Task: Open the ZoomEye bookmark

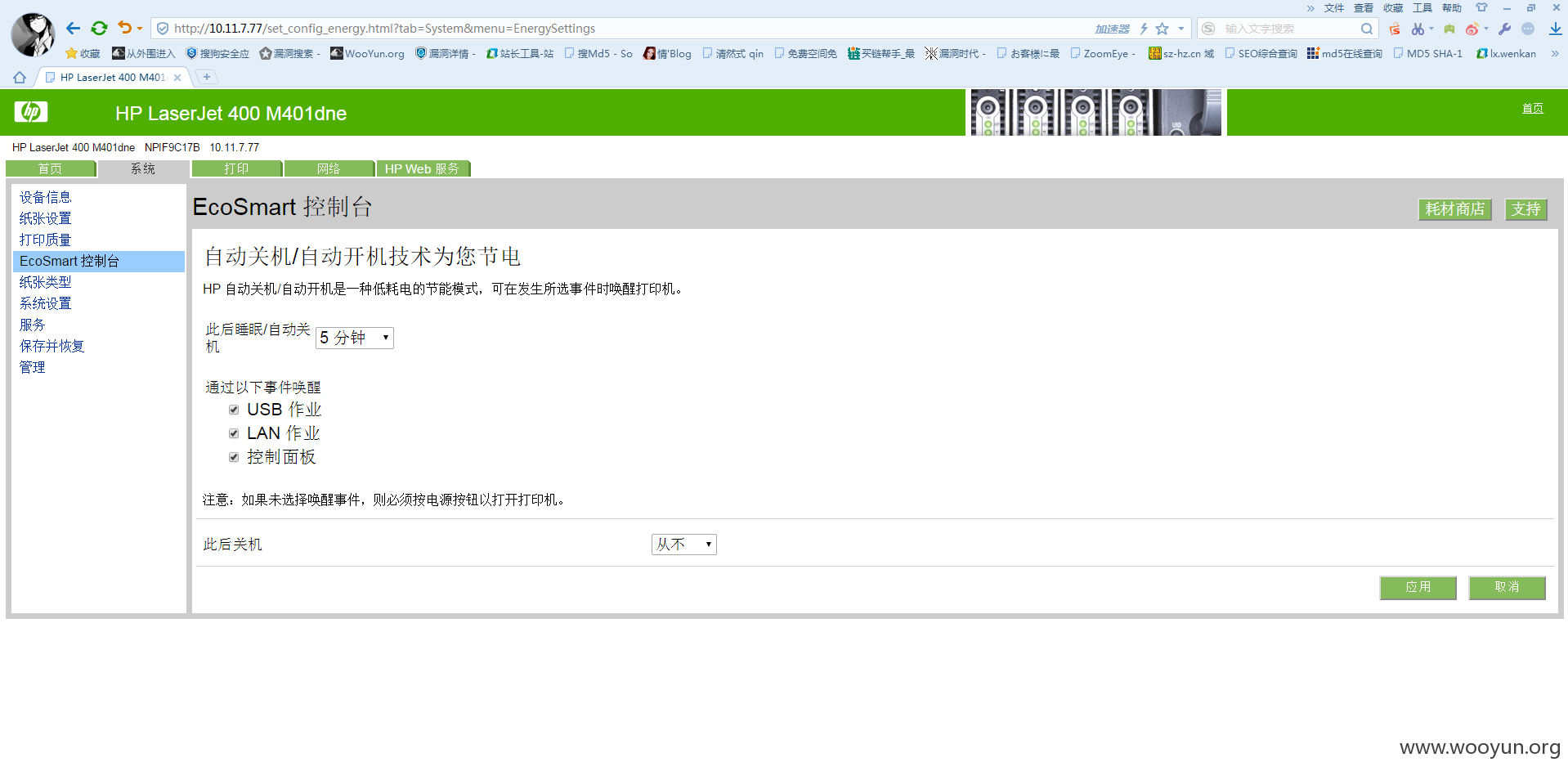Action: (1103, 53)
